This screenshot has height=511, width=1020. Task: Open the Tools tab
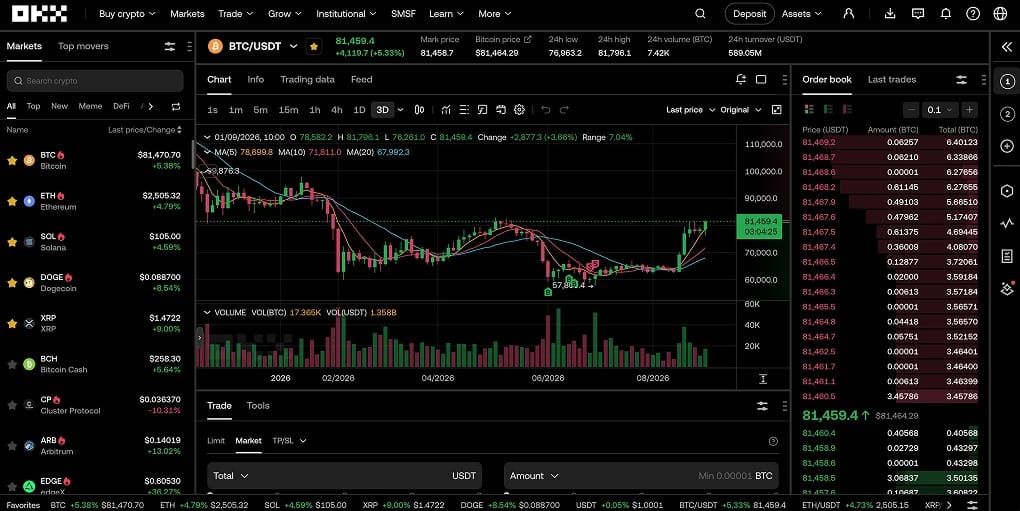(258, 406)
